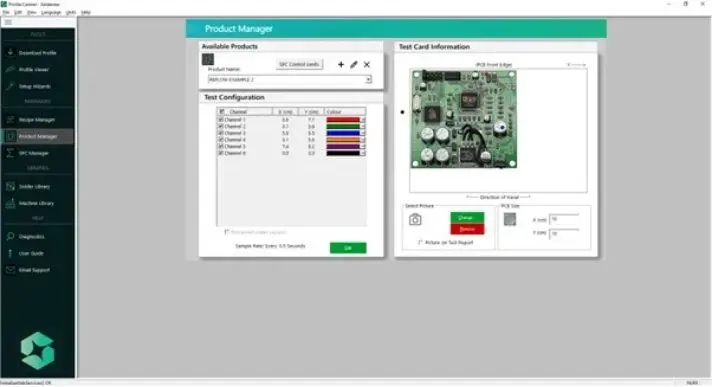Open Channel 5 colour dropdown arrow

[x=363, y=146]
